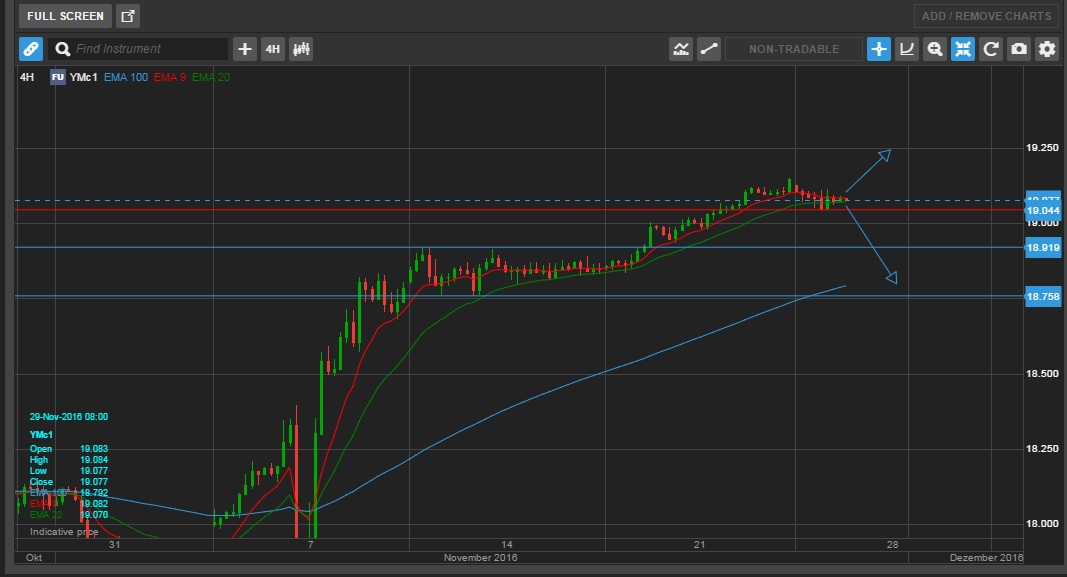Click the 29-Nov-2016 08:00 timestamp
The width and height of the screenshot is (1067, 577).
[x=69, y=417]
